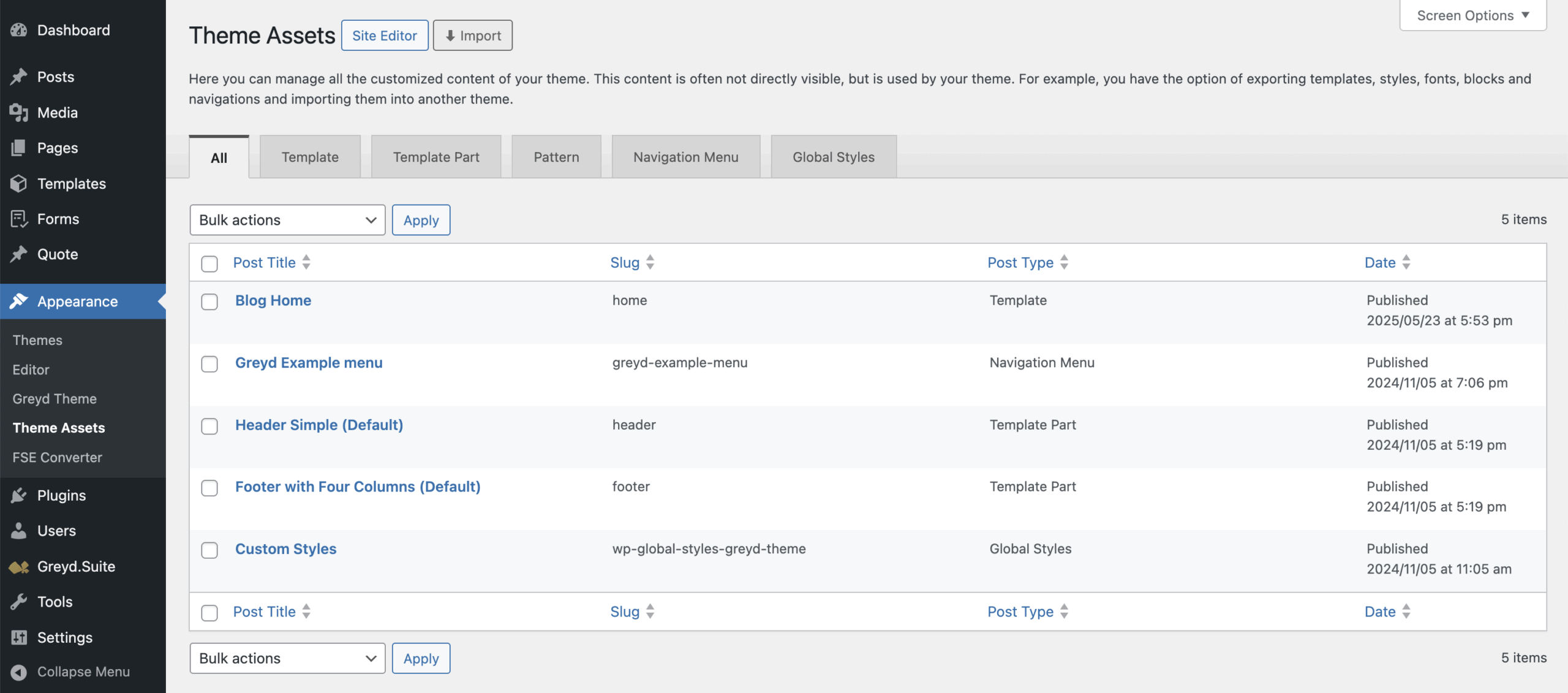
Task: Open the Themes submenu item
Action: [37, 340]
